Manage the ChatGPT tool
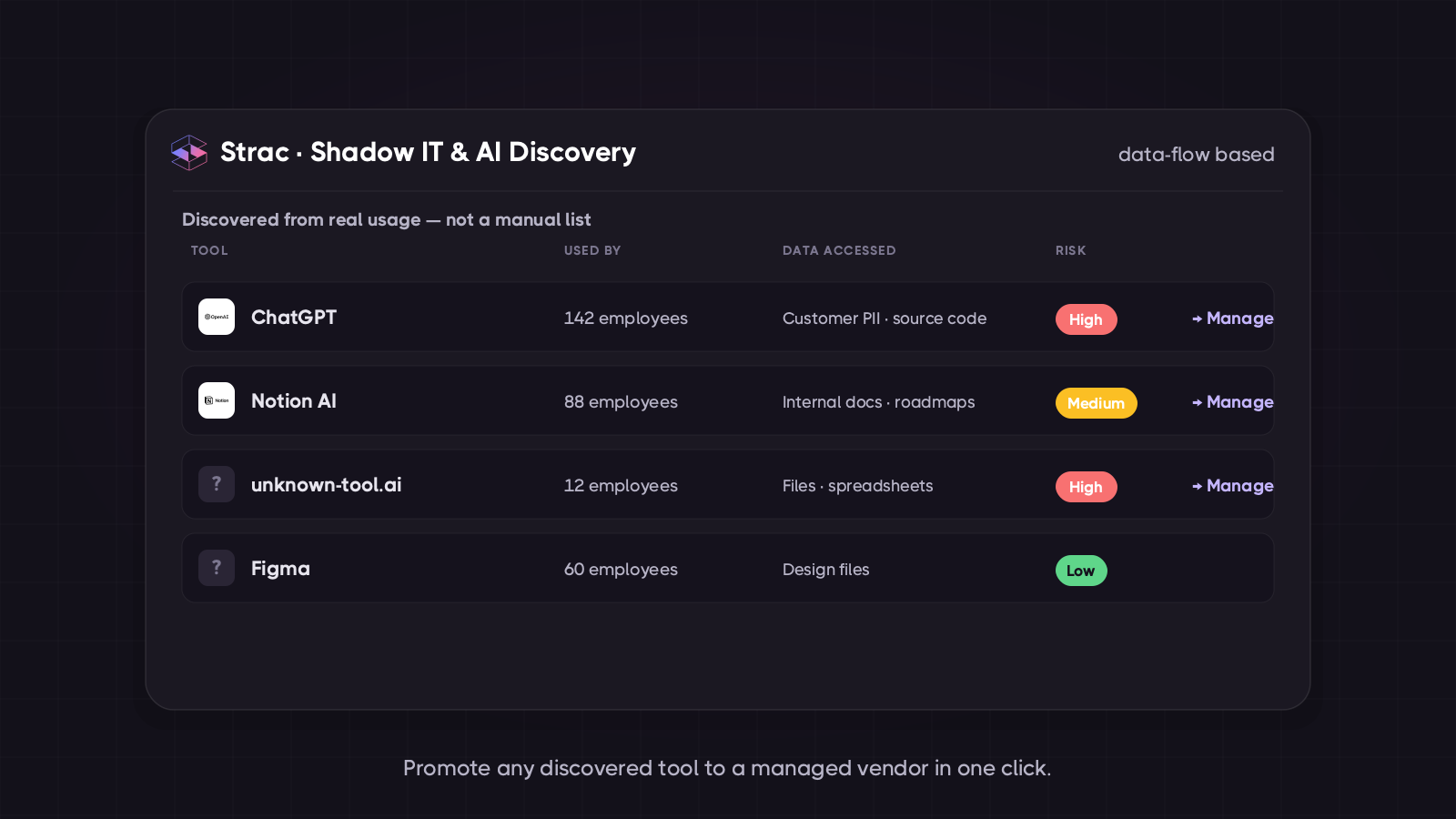The height and width of the screenshot is (819, 1456). click(x=1233, y=318)
